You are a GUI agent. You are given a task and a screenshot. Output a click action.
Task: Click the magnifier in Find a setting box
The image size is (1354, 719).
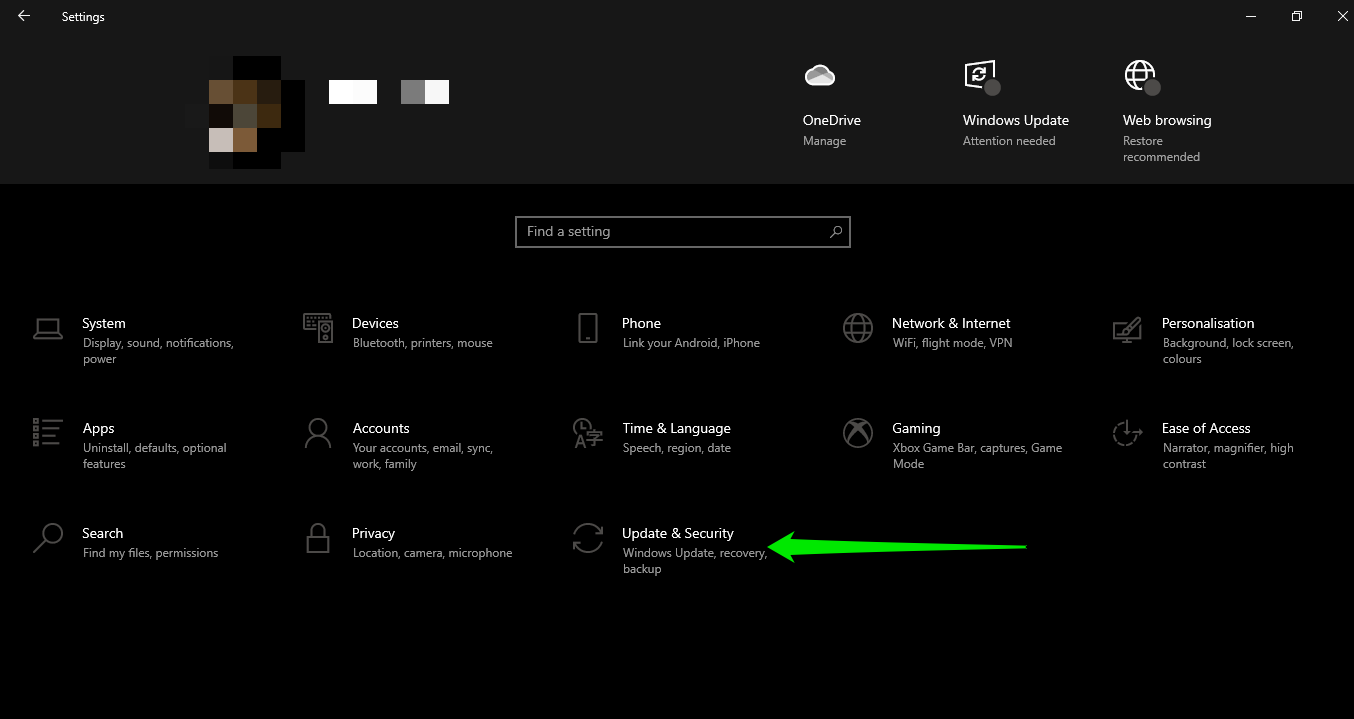836,231
